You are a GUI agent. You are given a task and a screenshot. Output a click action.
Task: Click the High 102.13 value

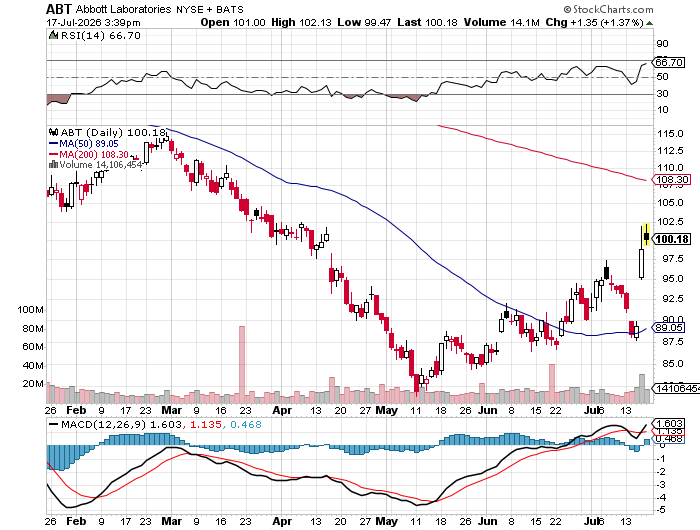click(301, 22)
